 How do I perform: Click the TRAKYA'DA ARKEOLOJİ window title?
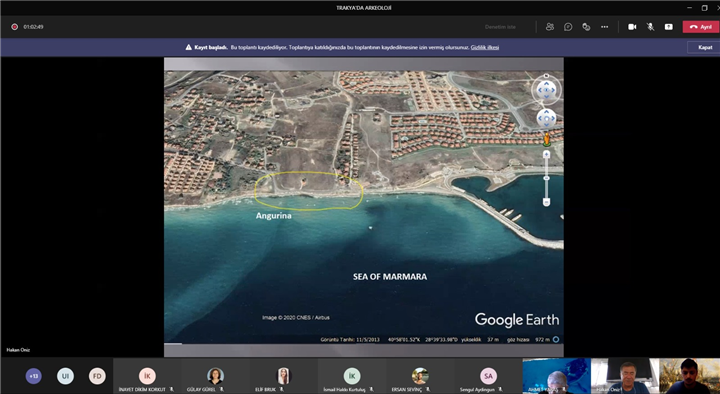tap(364, 8)
